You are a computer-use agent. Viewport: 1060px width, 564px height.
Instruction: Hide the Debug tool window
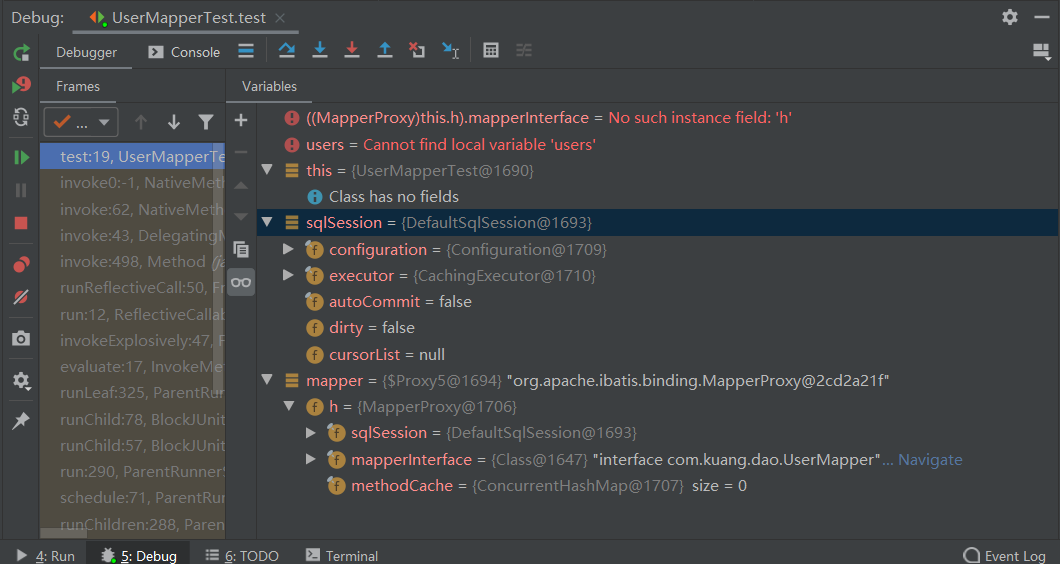tap(1042, 17)
